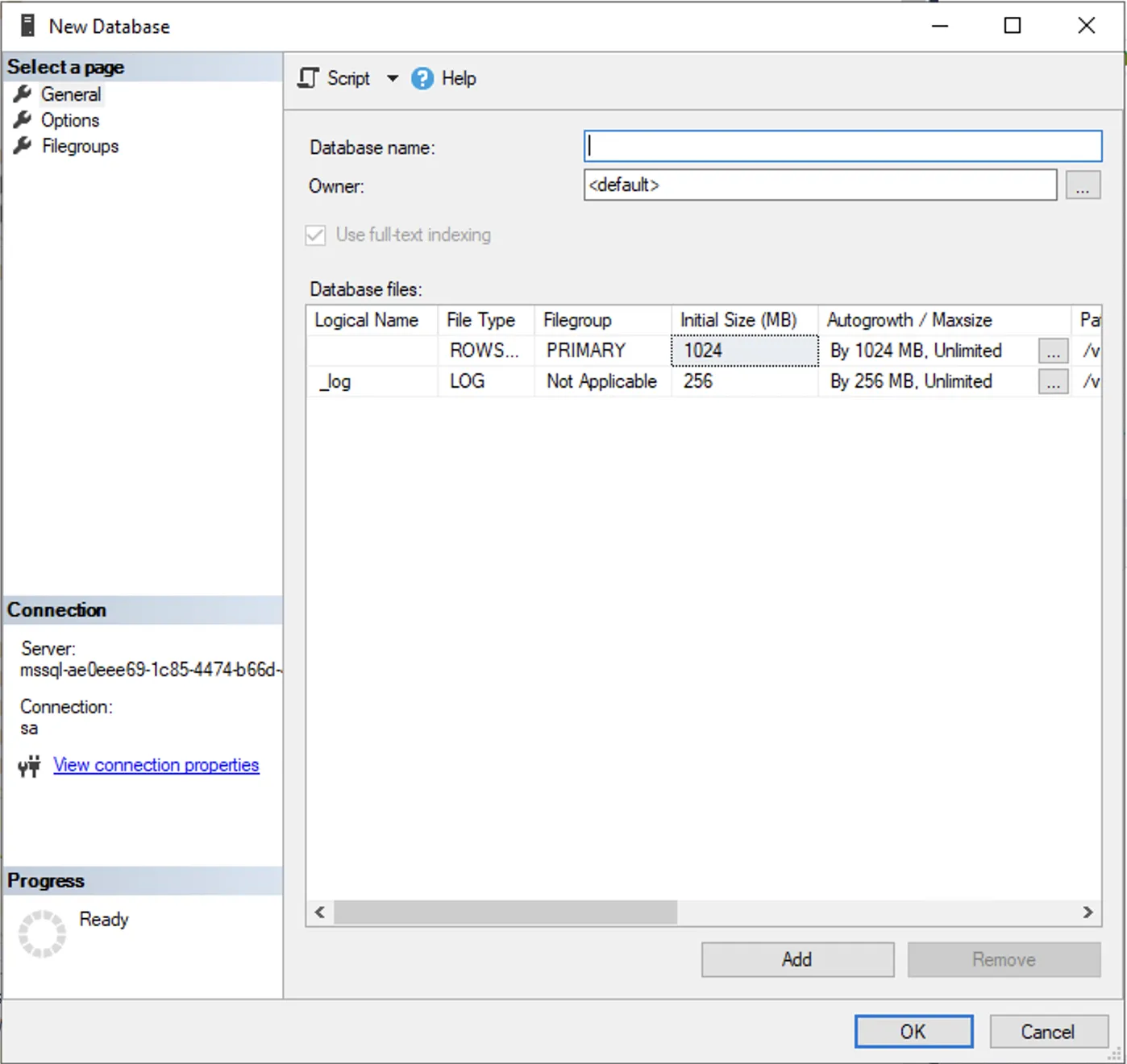Click the blue Help question mark icon

coord(422,79)
